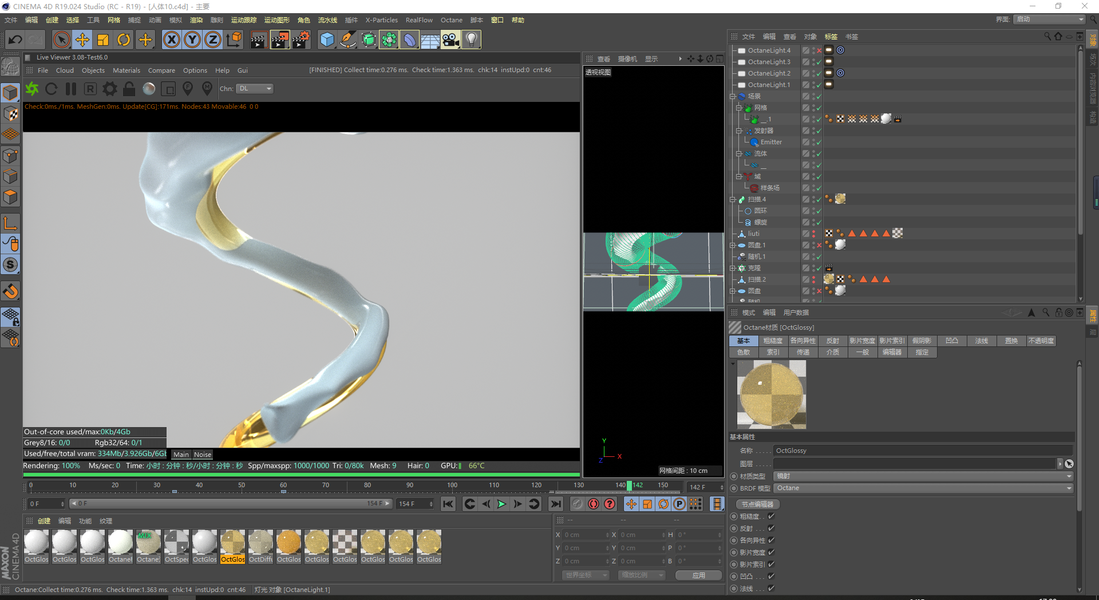The image size is (1099, 600).
Task: Restart the Live Viewer render
Action: coord(51,88)
